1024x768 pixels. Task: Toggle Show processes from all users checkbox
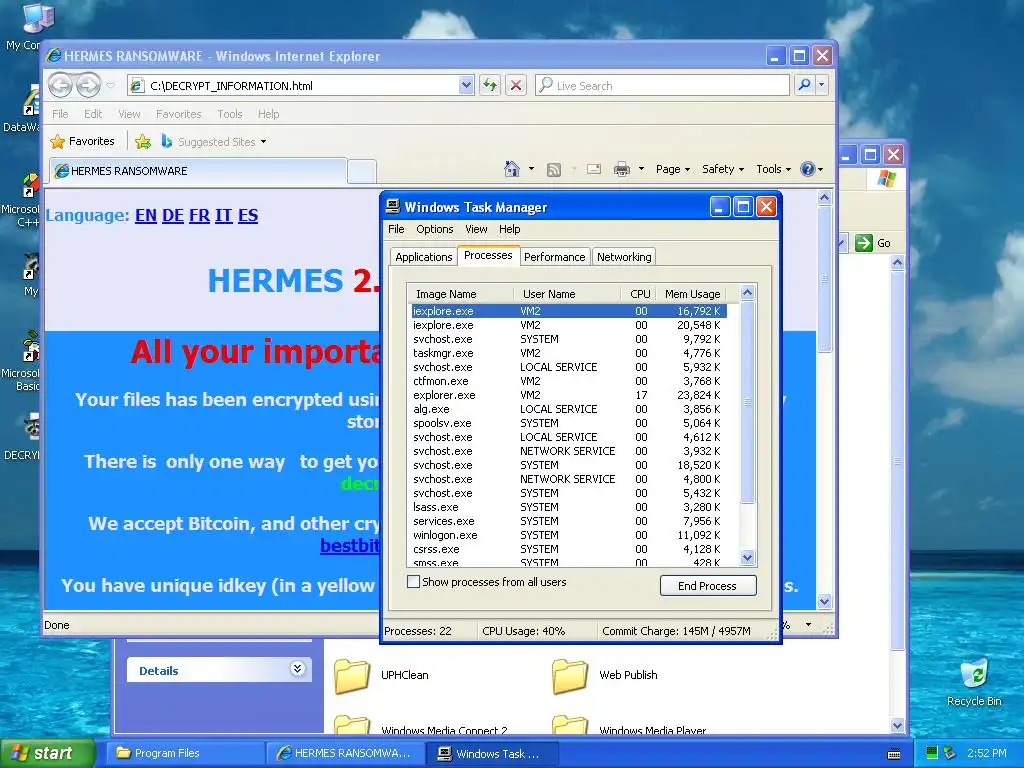click(413, 581)
